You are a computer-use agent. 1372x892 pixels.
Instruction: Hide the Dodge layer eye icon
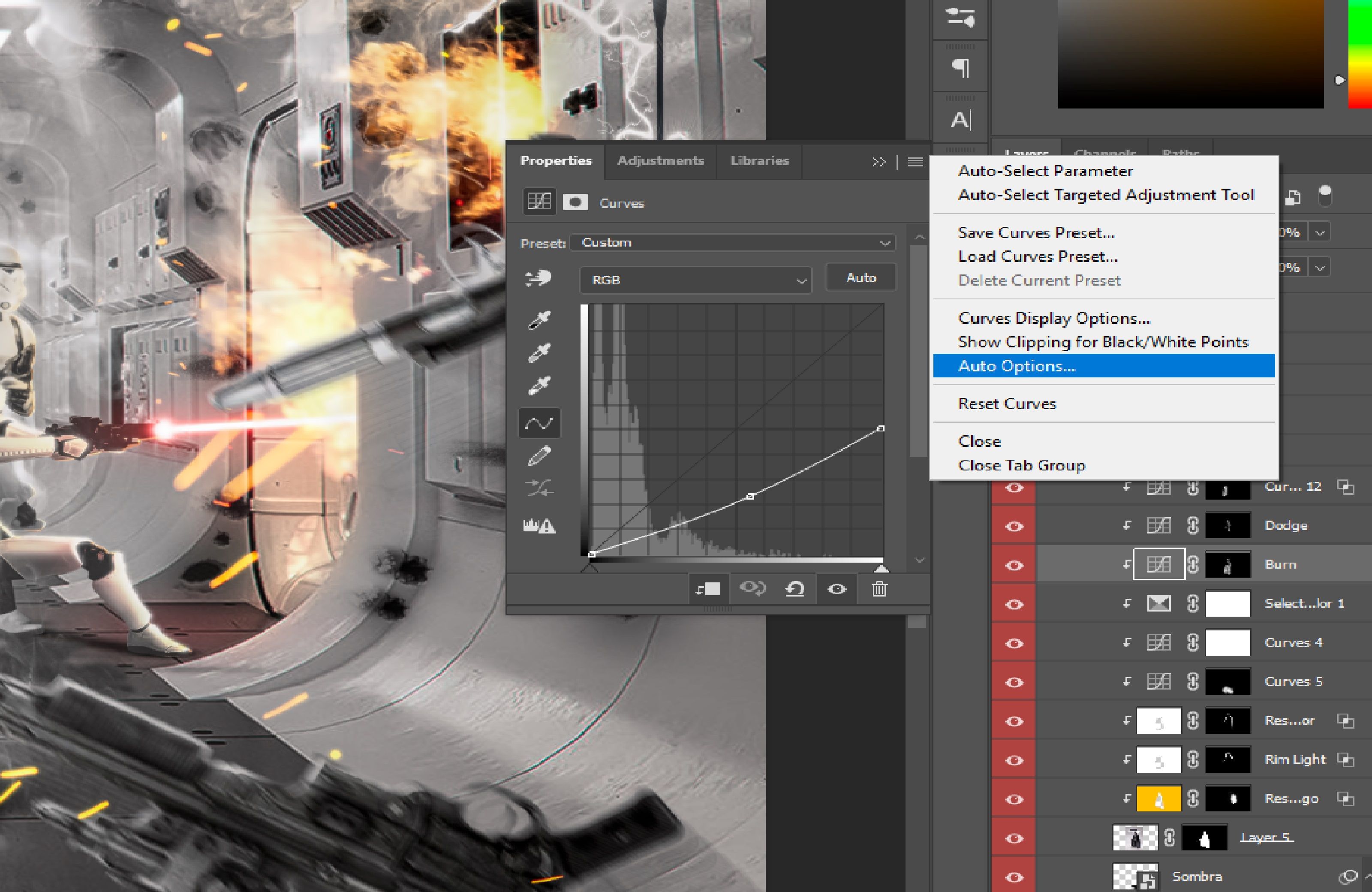1014,527
